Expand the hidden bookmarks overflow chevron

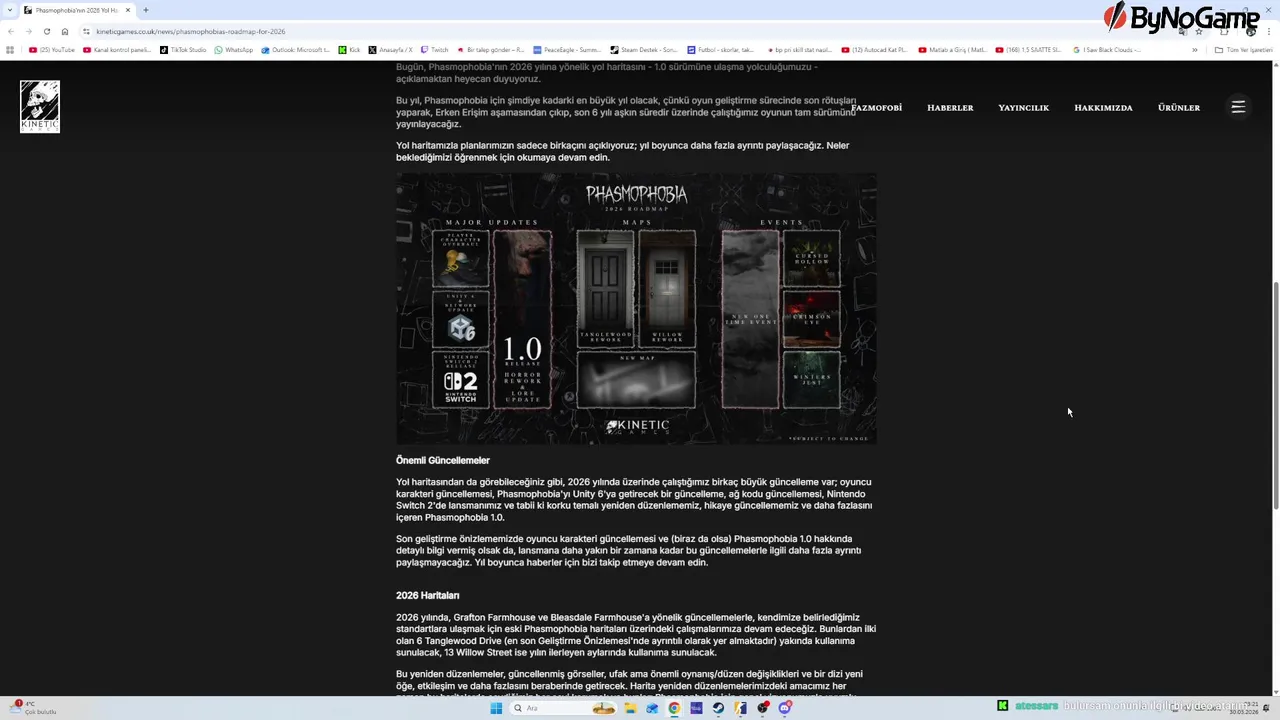click(1194, 49)
